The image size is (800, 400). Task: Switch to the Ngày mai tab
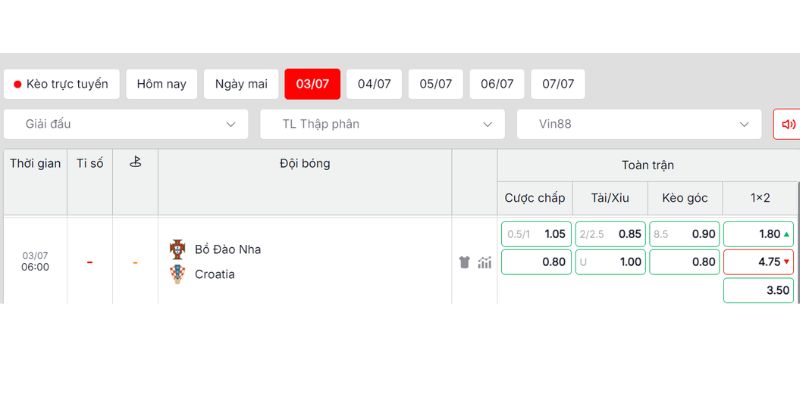(241, 84)
